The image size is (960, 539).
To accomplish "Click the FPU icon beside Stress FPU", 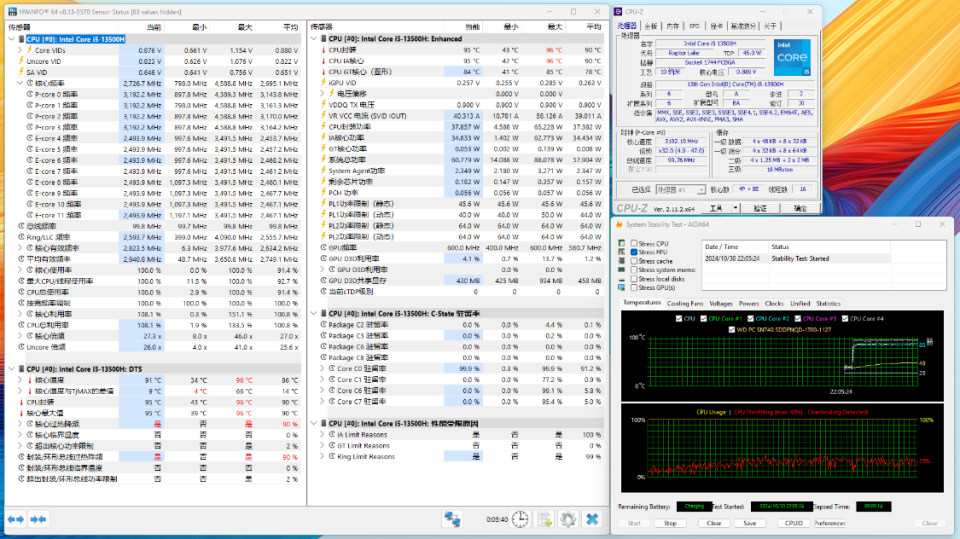I will pyautogui.click(x=621, y=252).
